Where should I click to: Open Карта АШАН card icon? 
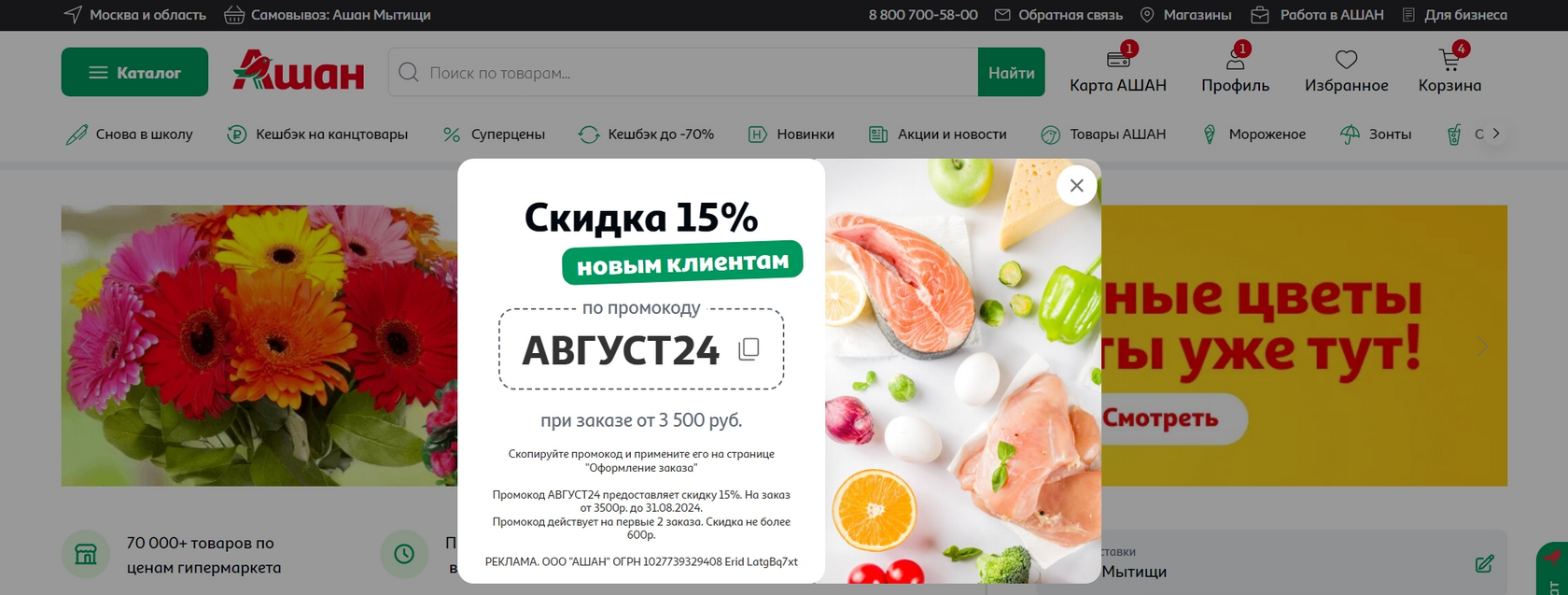tap(1118, 61)
